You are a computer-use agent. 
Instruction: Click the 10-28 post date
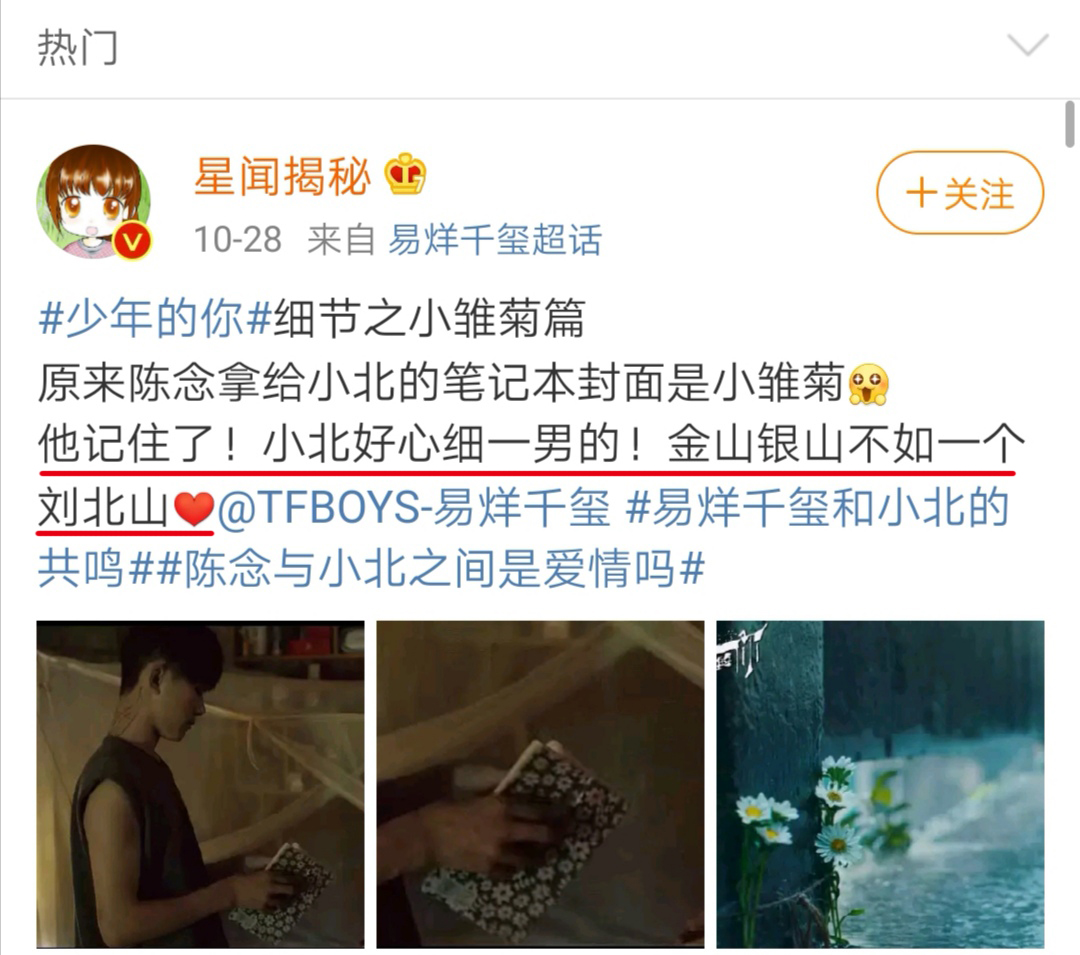click(x=238, y=240)
